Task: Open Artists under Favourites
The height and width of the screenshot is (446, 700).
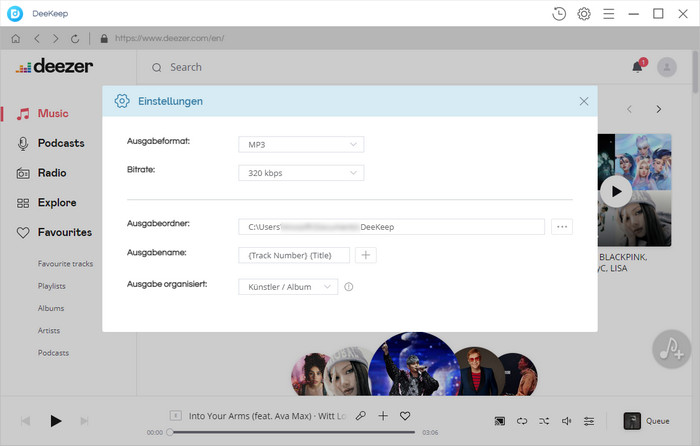Action: click(49, 331)
